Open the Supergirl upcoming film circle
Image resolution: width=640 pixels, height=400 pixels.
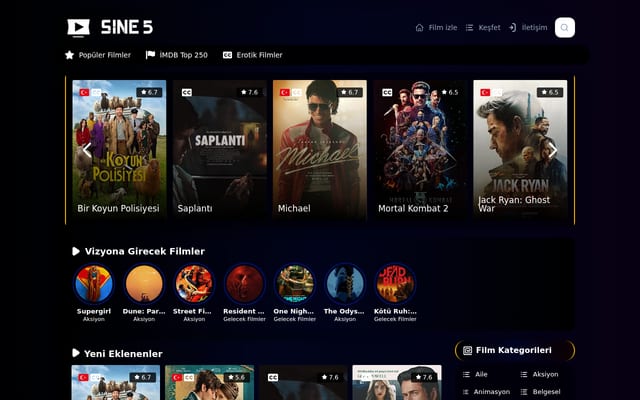[x=94, y=284]
